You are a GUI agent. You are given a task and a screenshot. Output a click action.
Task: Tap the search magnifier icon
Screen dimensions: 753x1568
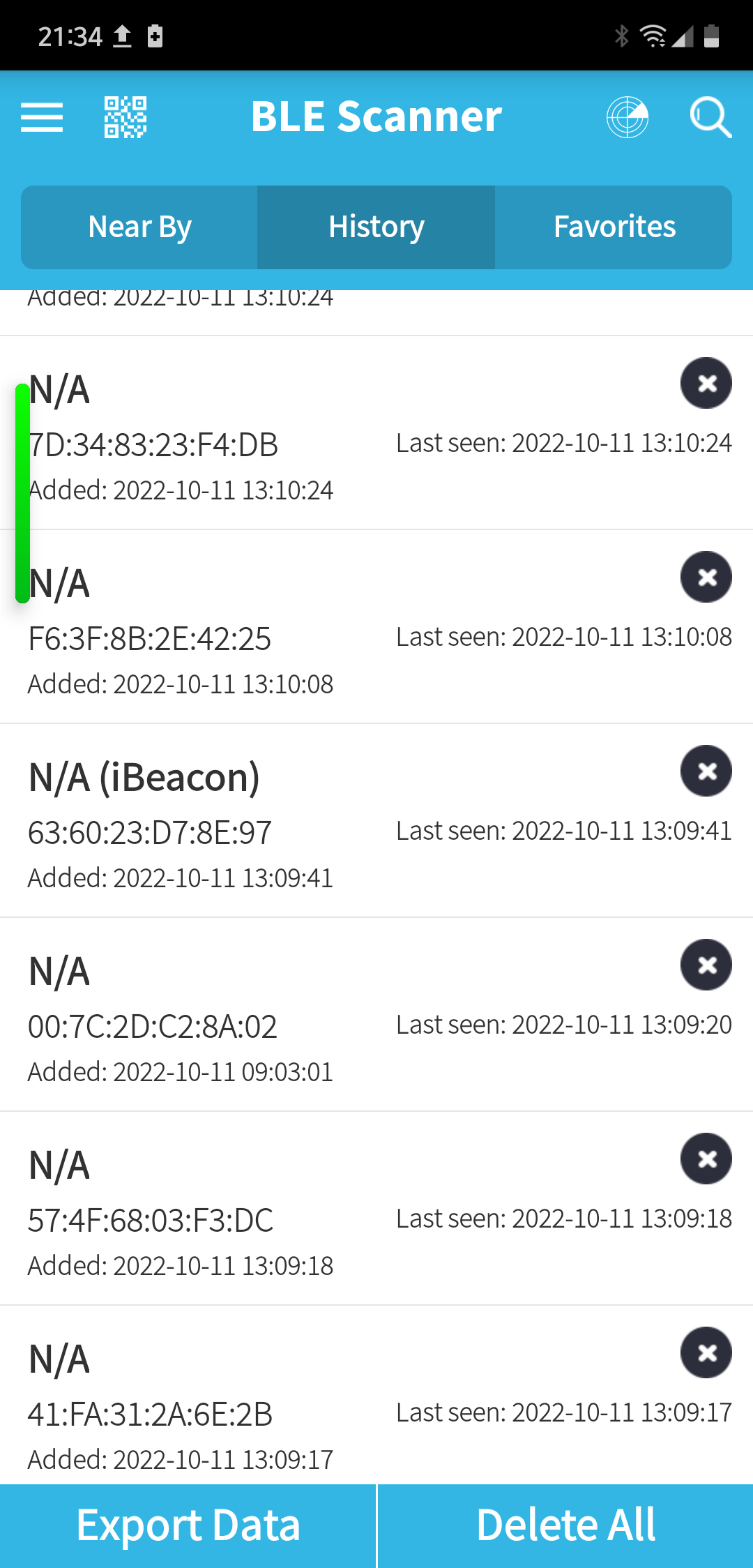(710, 116)
